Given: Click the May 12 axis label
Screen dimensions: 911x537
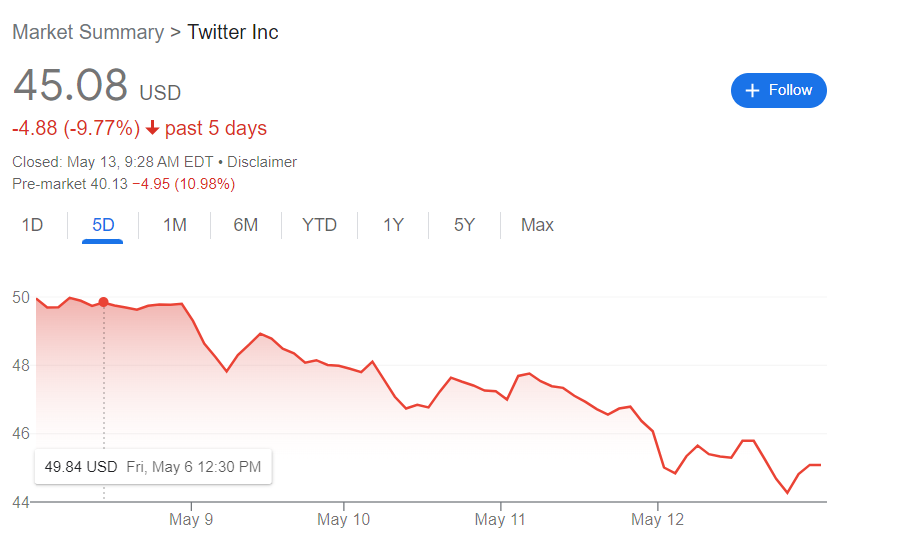Looking at the screenshot, I should [658, 520].
